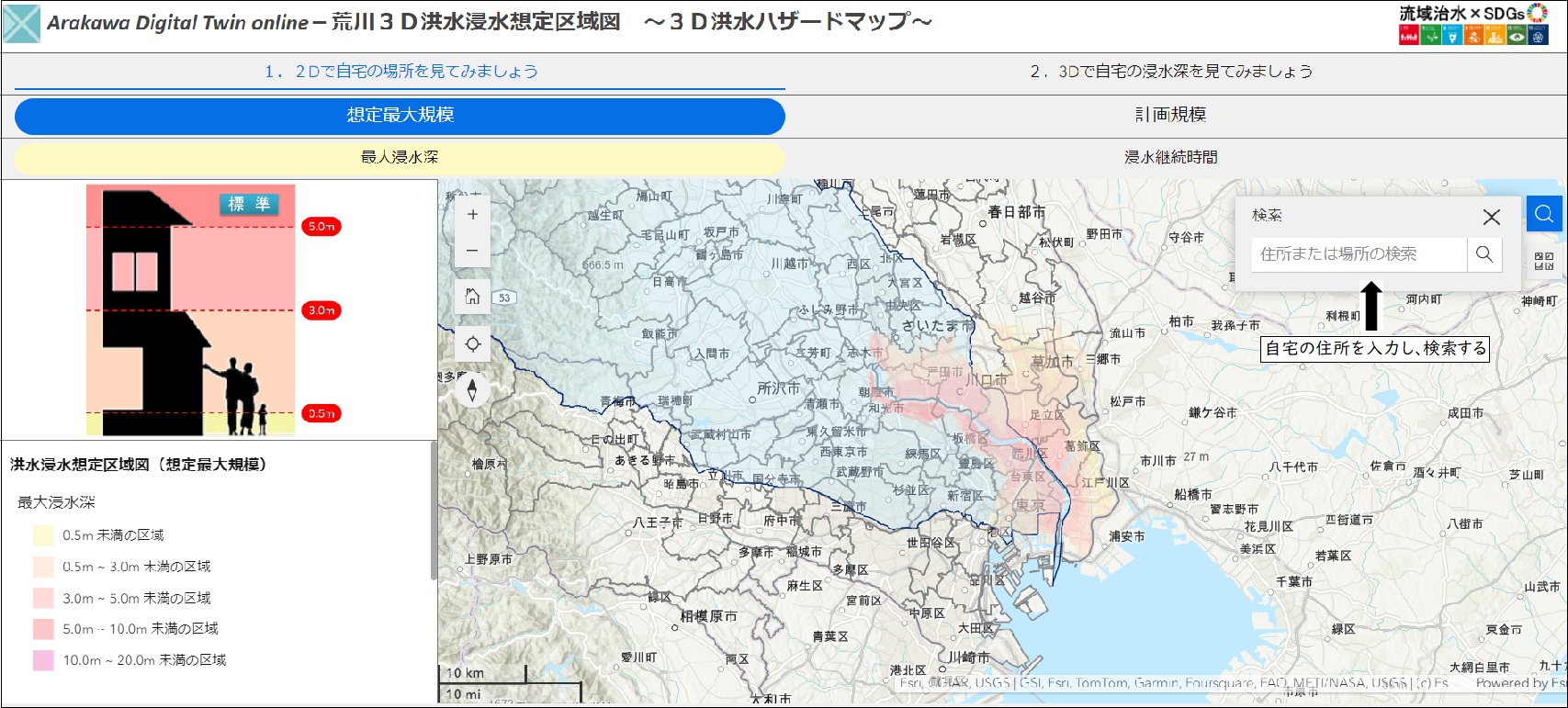Click the 0.5m～3.0m未満の区域 swatch
1568x708 pixels.
[43, 567]
